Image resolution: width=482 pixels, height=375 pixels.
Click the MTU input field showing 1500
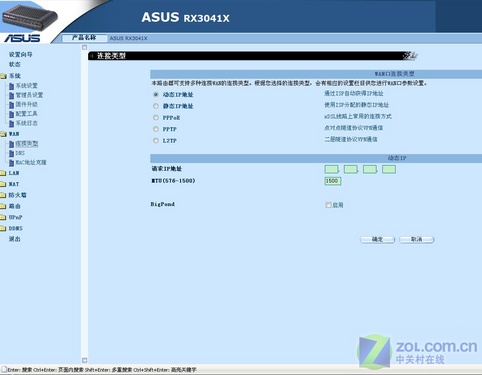click(x=333, y=181)
